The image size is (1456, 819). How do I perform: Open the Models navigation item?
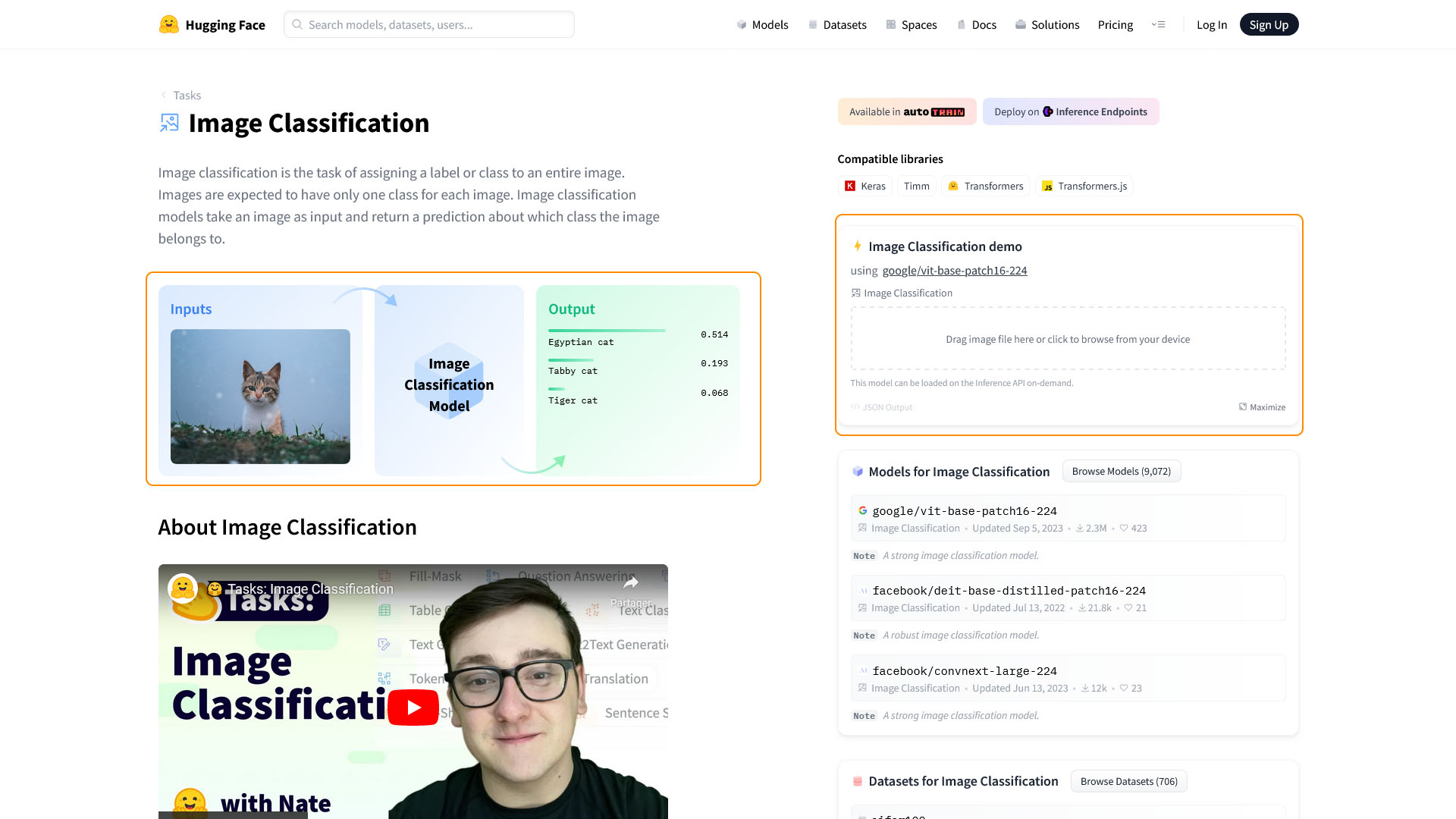(x=763, y=25)
